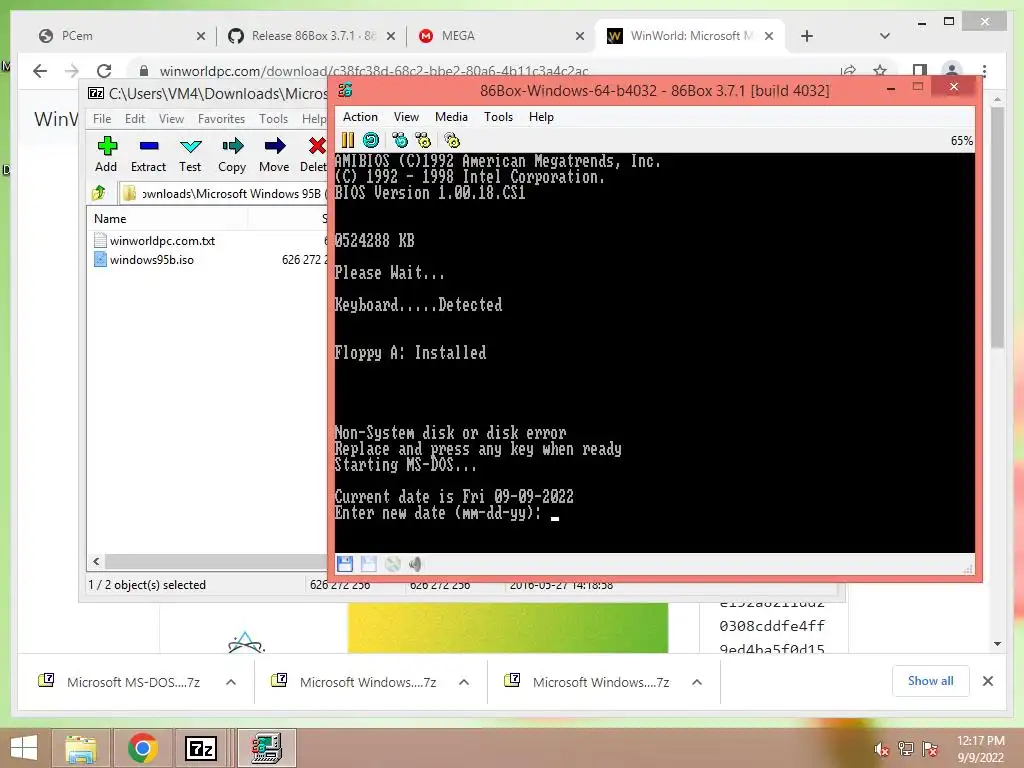This screenshot has height=768, width=1024.
Task: Open 7-Zip from the taskbar
Action: (201, 748)
